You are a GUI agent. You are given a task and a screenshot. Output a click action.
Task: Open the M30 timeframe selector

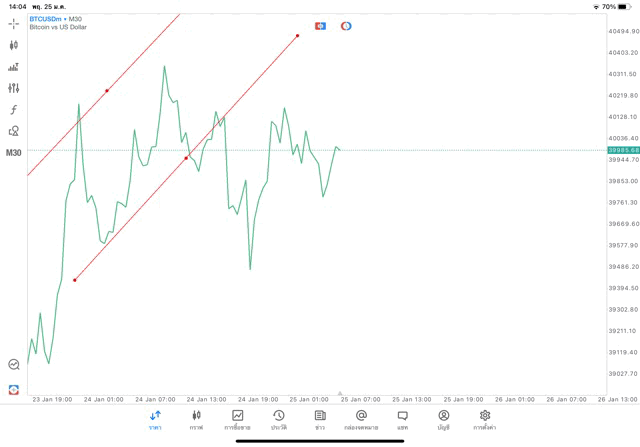[14, 153]
